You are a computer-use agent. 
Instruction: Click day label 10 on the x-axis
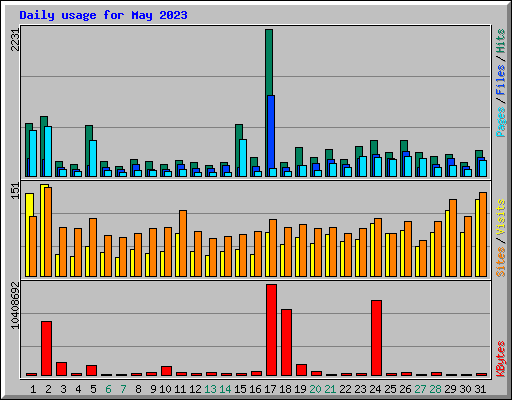pyautogui.click(x=165, y=389)
